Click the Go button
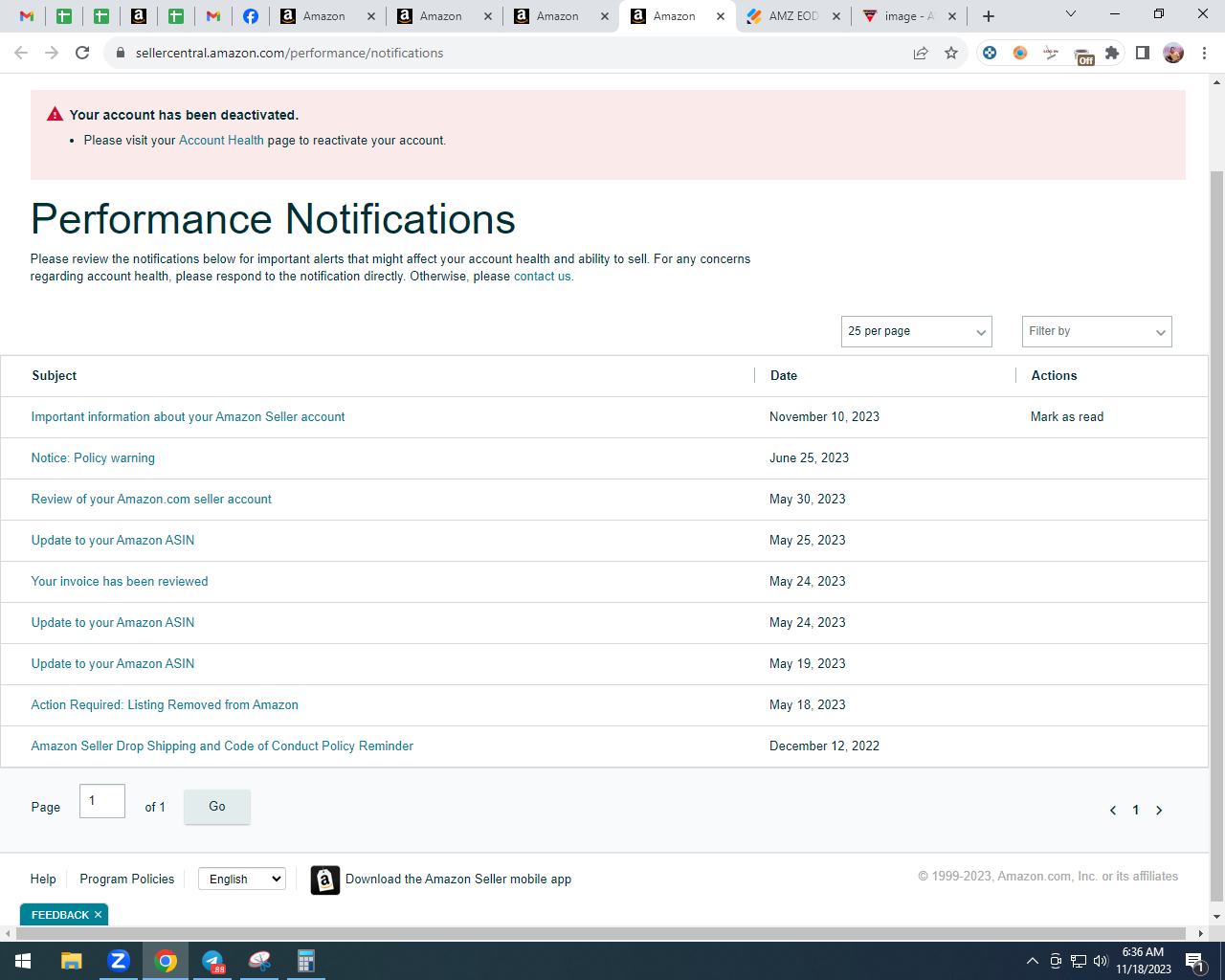This screenshot has height=980, width=1225. (x=217, y=807)
